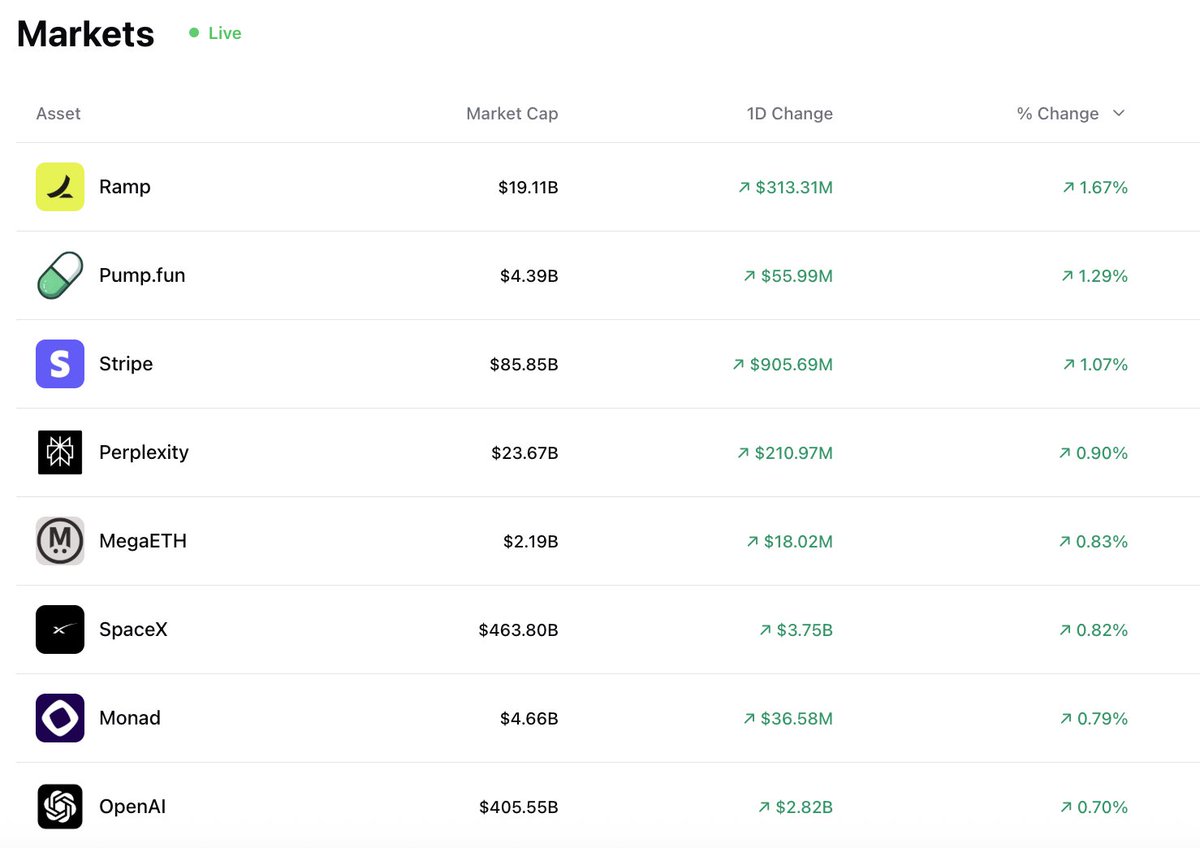Click Stripe 1D change $905.69M
The height and width of the screenshot is (848, 1200).
click(x=783, y=364)
